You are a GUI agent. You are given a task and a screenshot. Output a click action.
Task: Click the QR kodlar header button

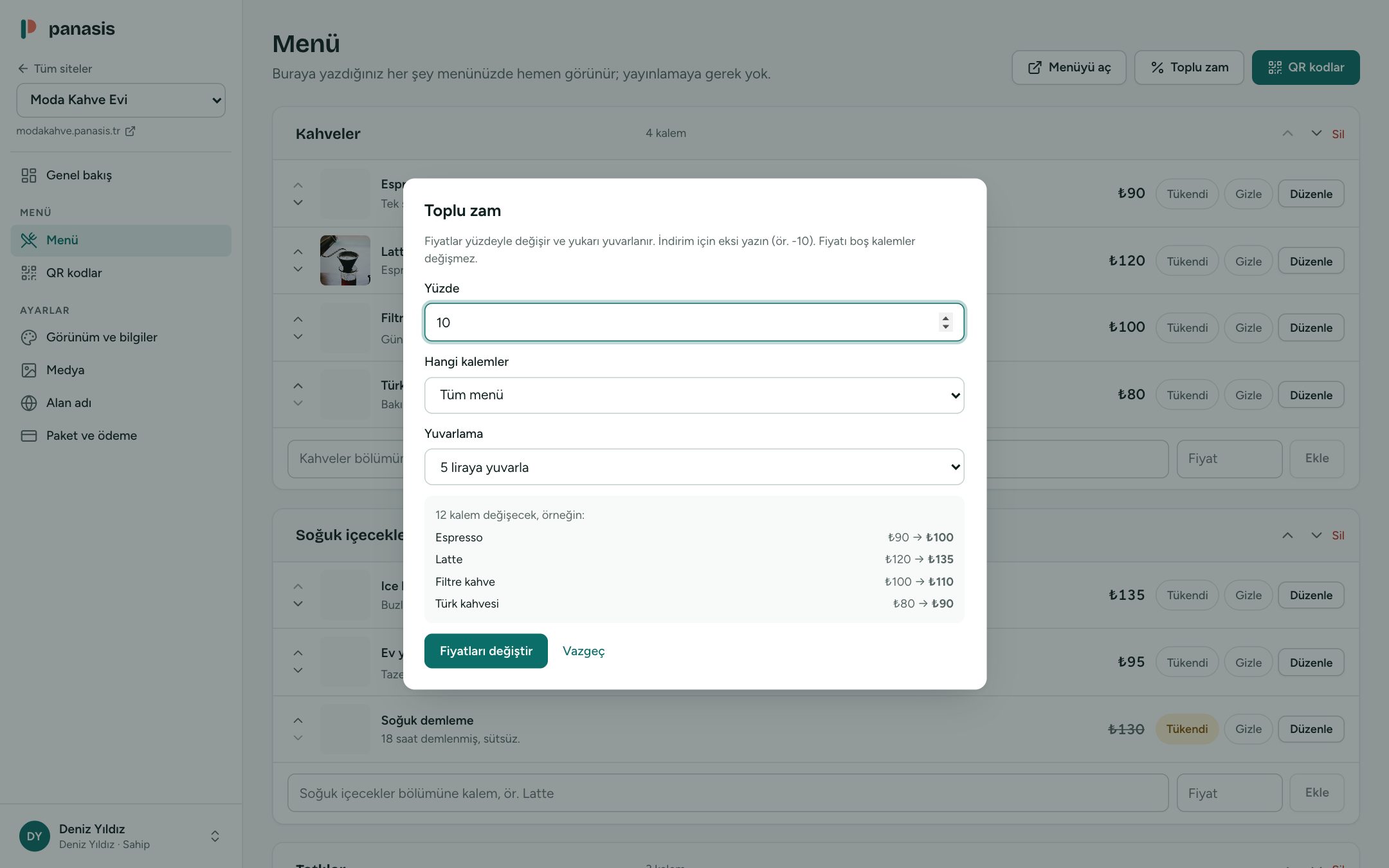pyautogui.click(x=1305, y=68)
